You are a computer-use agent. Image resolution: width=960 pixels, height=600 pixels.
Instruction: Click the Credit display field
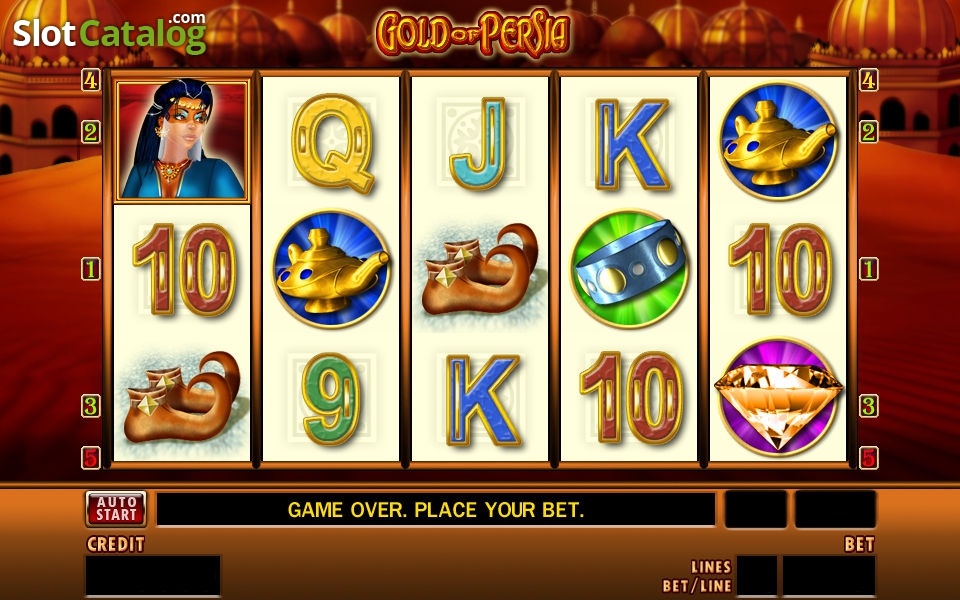(152, 576)
